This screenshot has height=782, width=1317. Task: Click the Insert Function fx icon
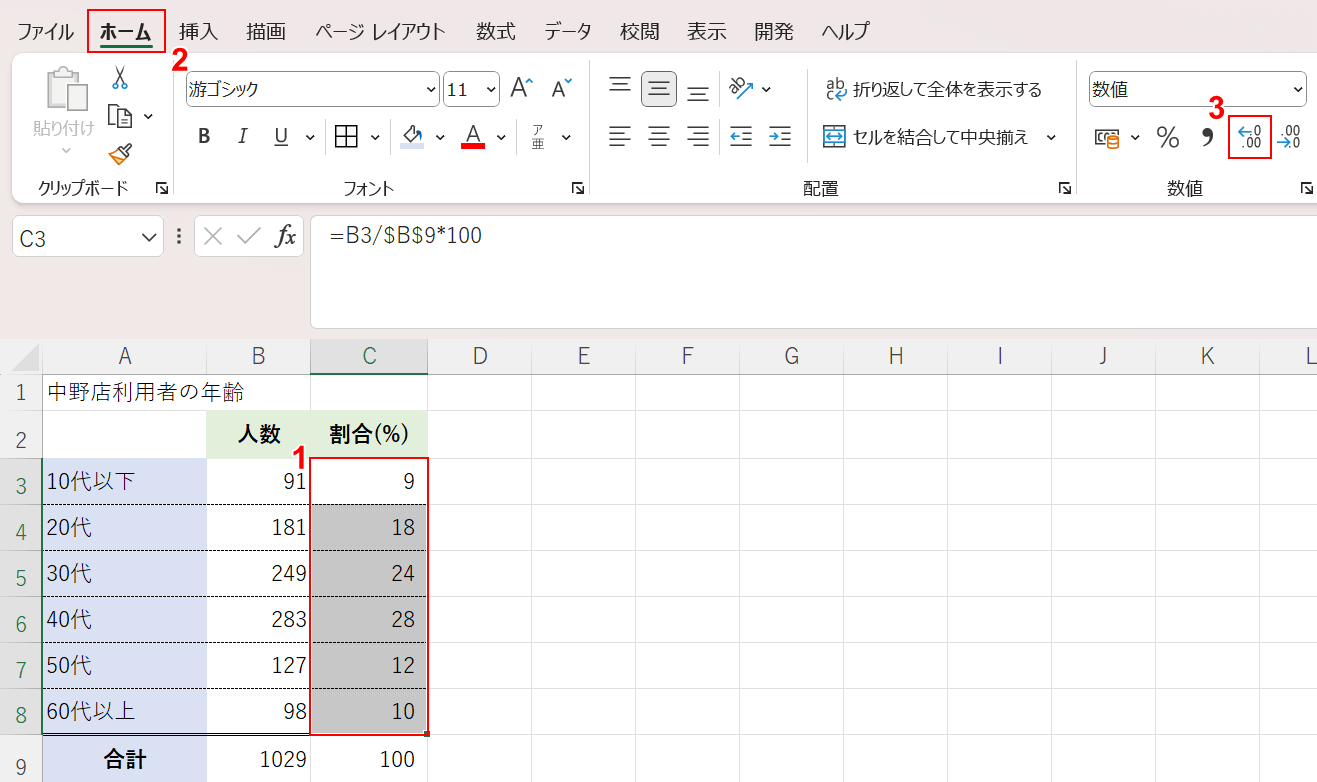[286, 236]
